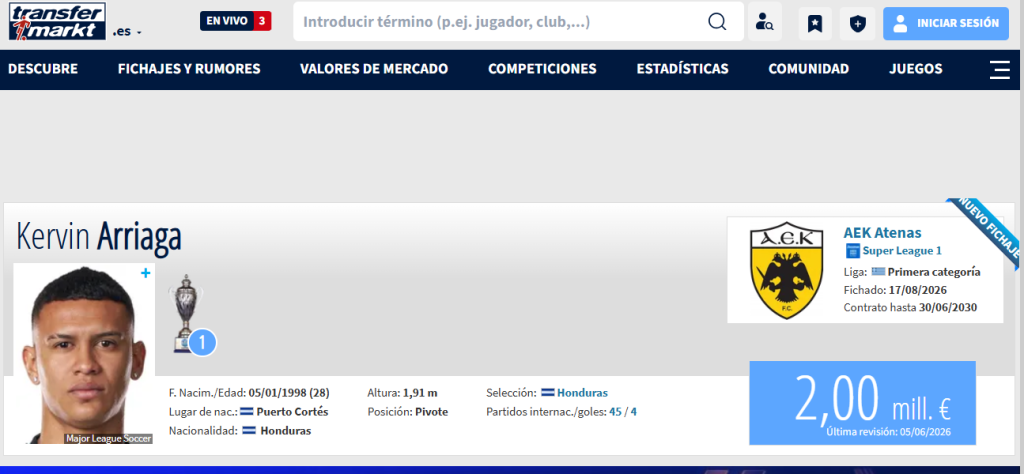Click Contrato hasta 30/06/2030 text

pyautogui.click(x=910, y=308)
